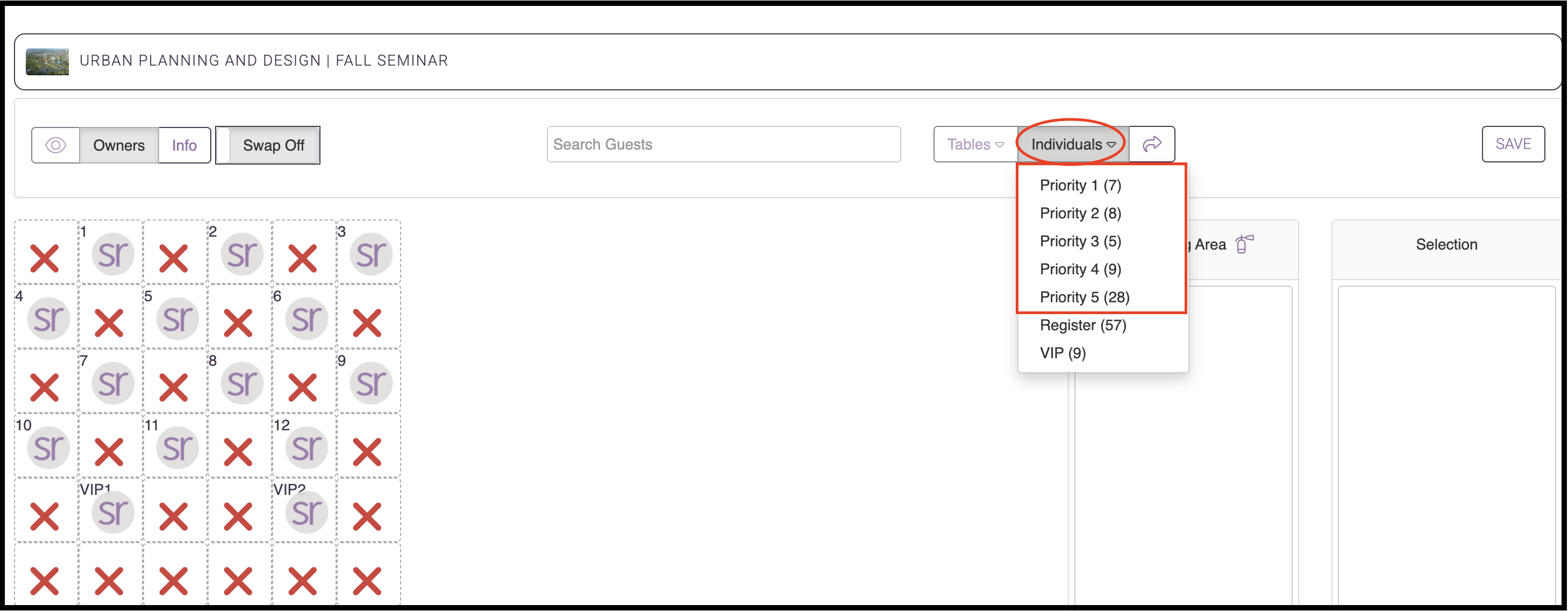Open table 9 icon
Viewport: 1568px width, 611px height.
click(x=370, y=383)
